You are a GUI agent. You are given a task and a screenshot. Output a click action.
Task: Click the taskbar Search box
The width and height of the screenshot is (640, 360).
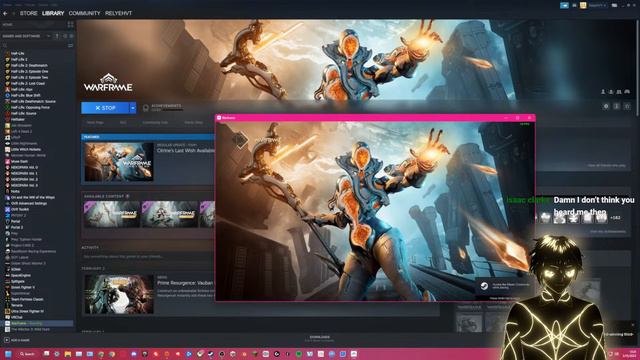27,354
